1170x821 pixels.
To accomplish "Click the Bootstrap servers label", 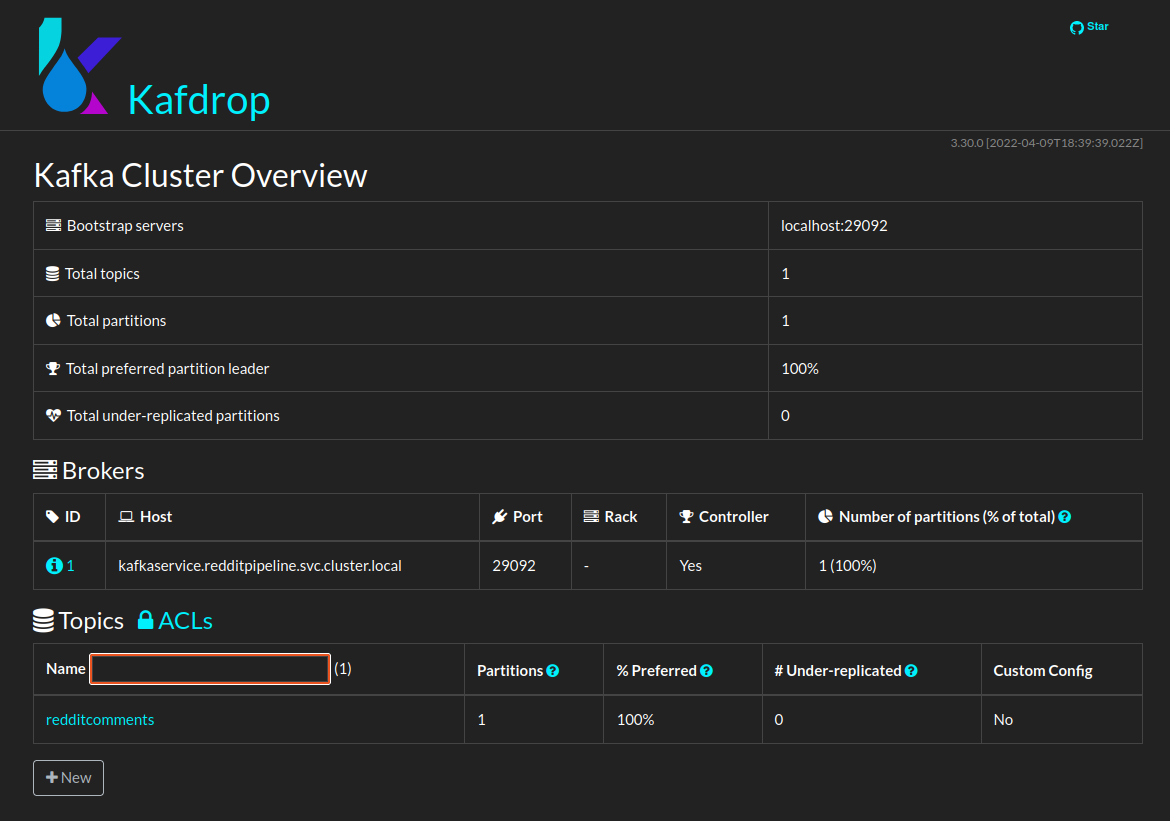I will tap(125, 225).
